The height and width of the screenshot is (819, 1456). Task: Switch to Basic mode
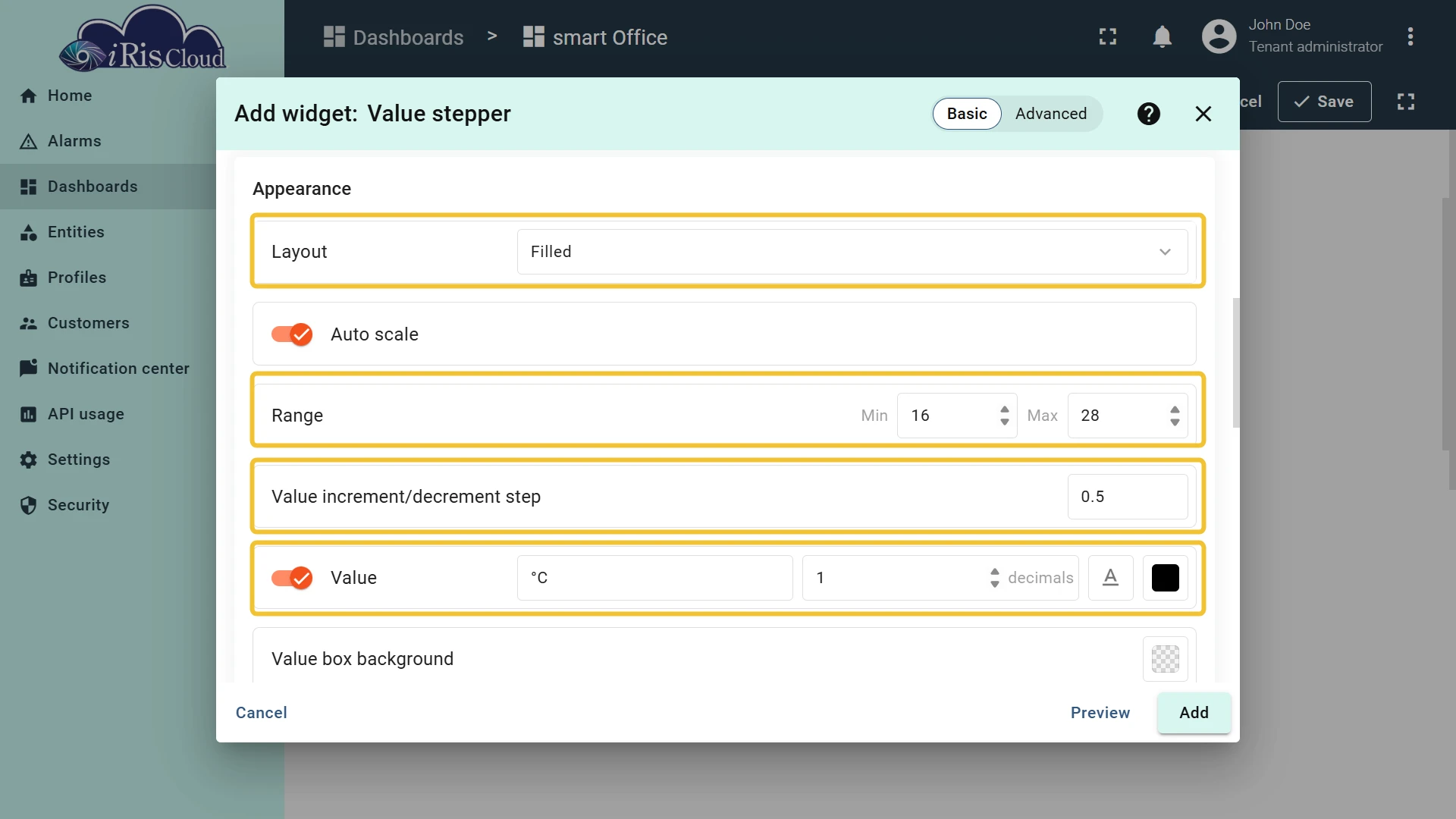[x=967, y=114]
